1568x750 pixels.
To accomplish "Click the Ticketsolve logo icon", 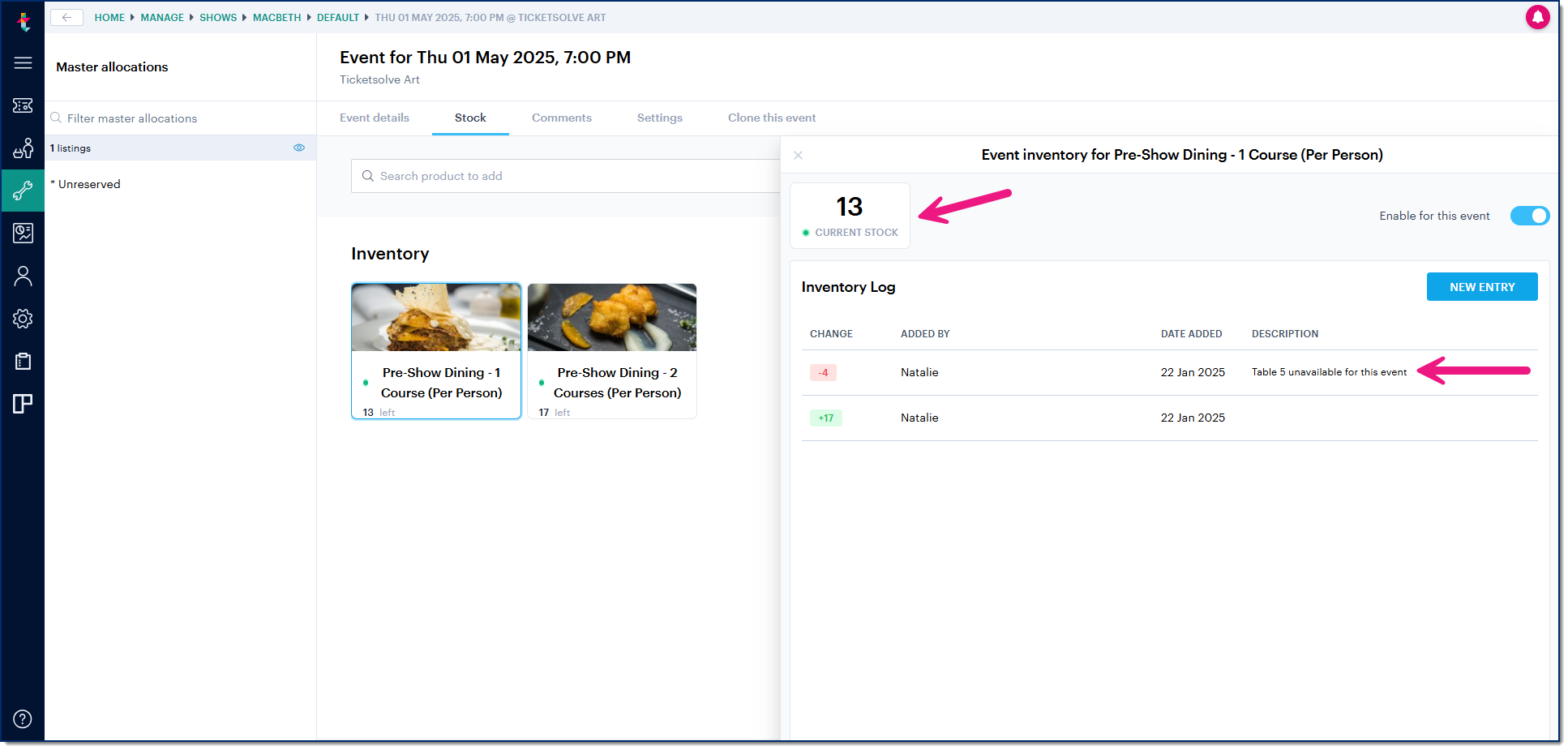I will click(x=24, y=21).
